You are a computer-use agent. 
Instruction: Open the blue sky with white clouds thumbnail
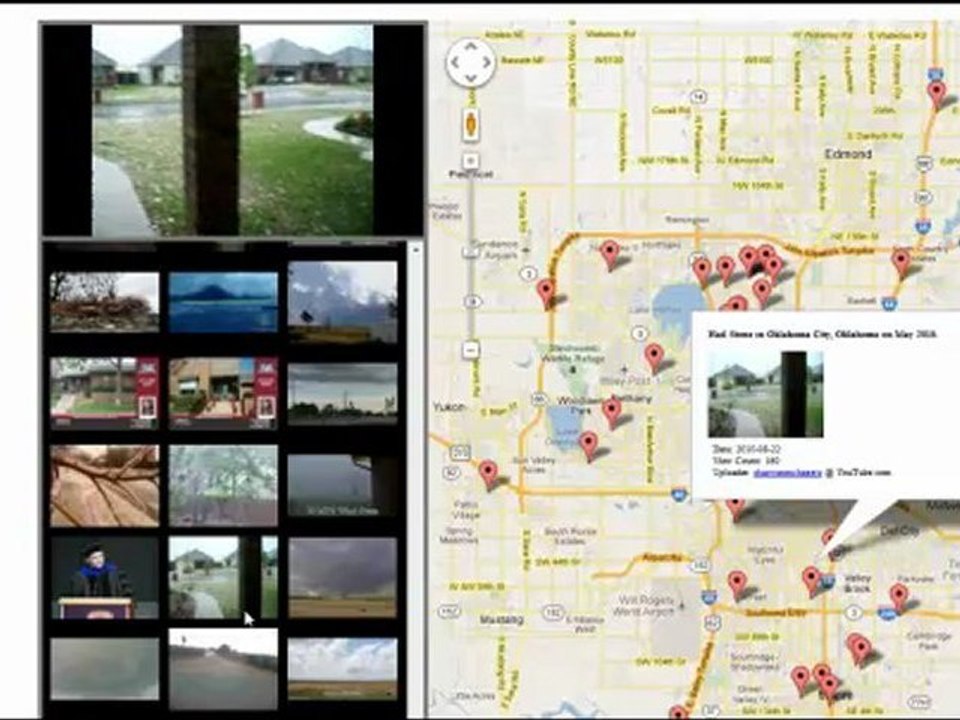[x=342, y=669]
